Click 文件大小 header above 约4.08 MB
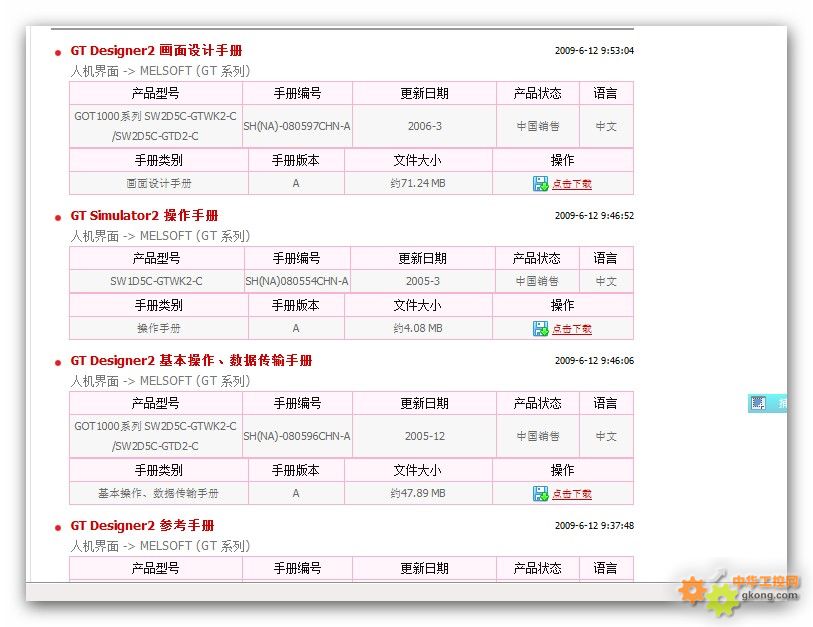Screen dimensions: 813x627 coord(417,305)
